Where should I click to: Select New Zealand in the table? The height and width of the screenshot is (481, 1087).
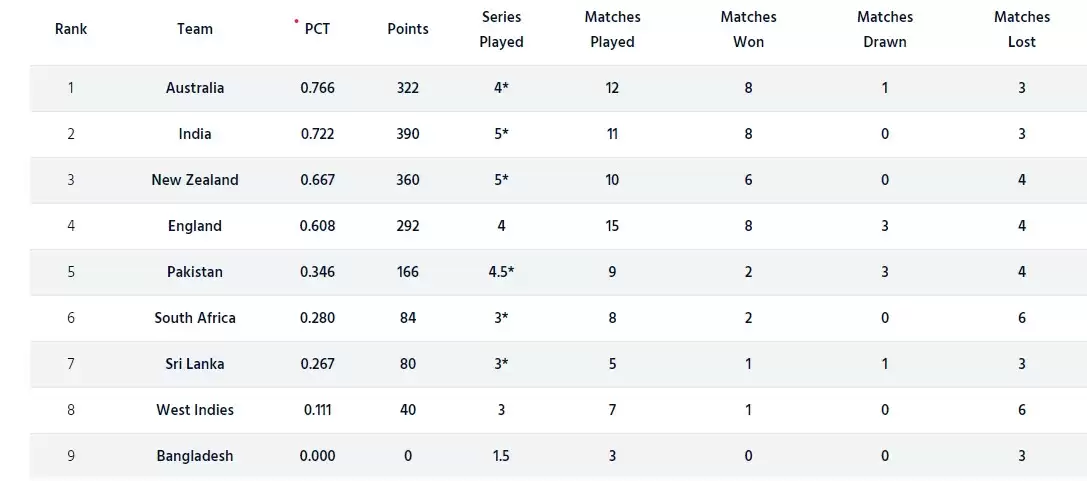195,180
